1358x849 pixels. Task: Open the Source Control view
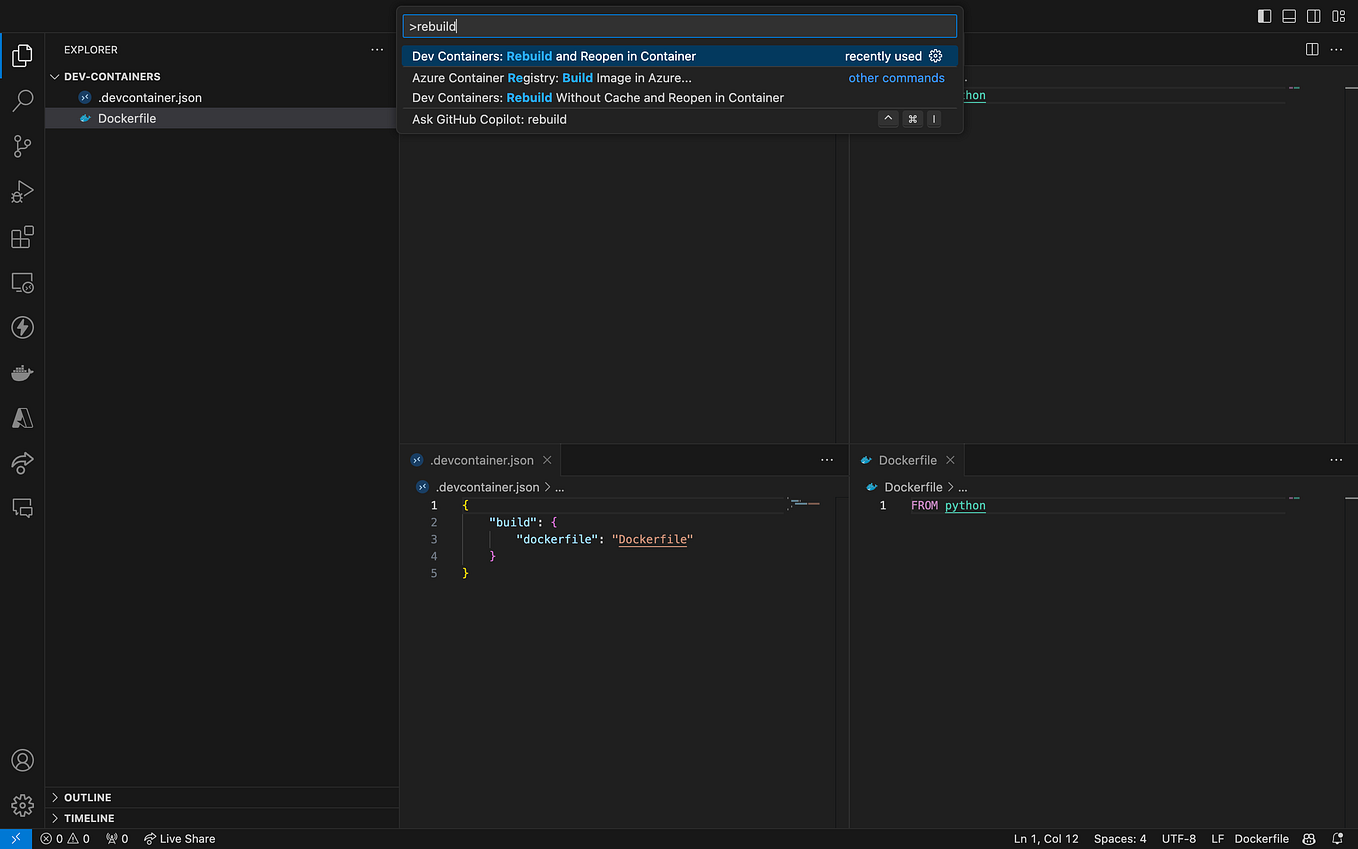[x=22, y=146]
